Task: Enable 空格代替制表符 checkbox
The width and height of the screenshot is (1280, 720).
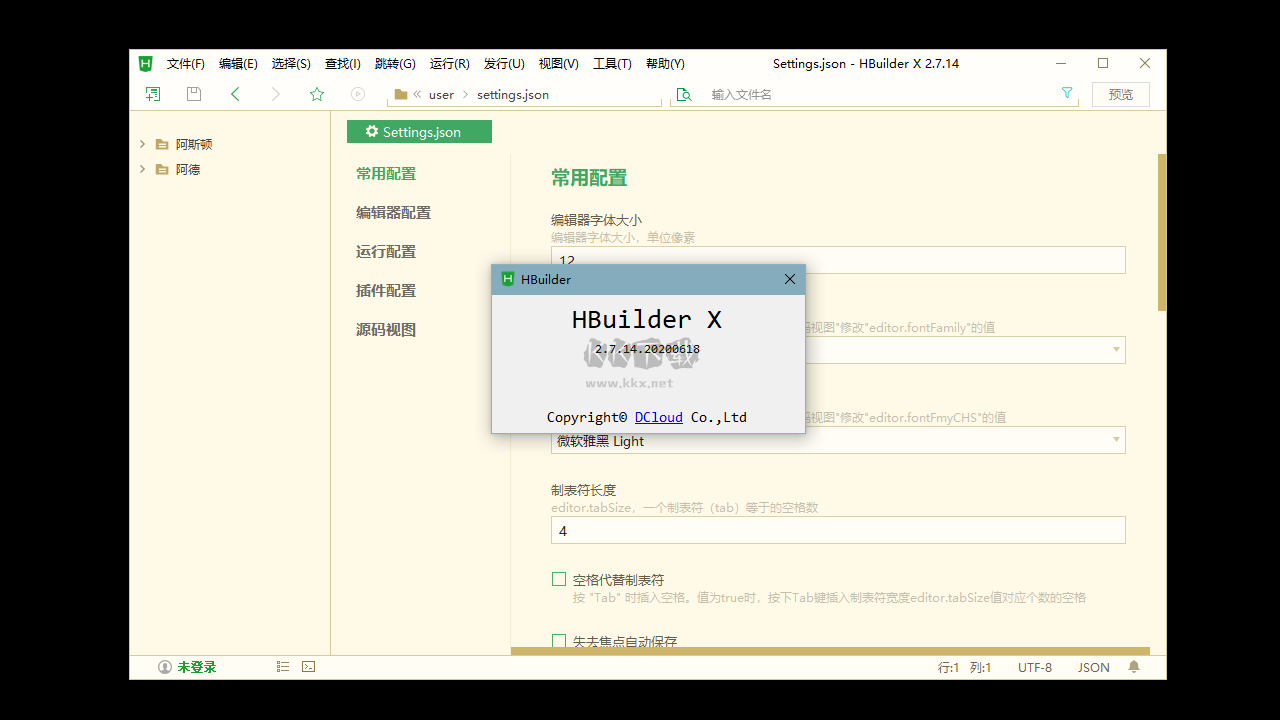Action: tap(559, 578)
